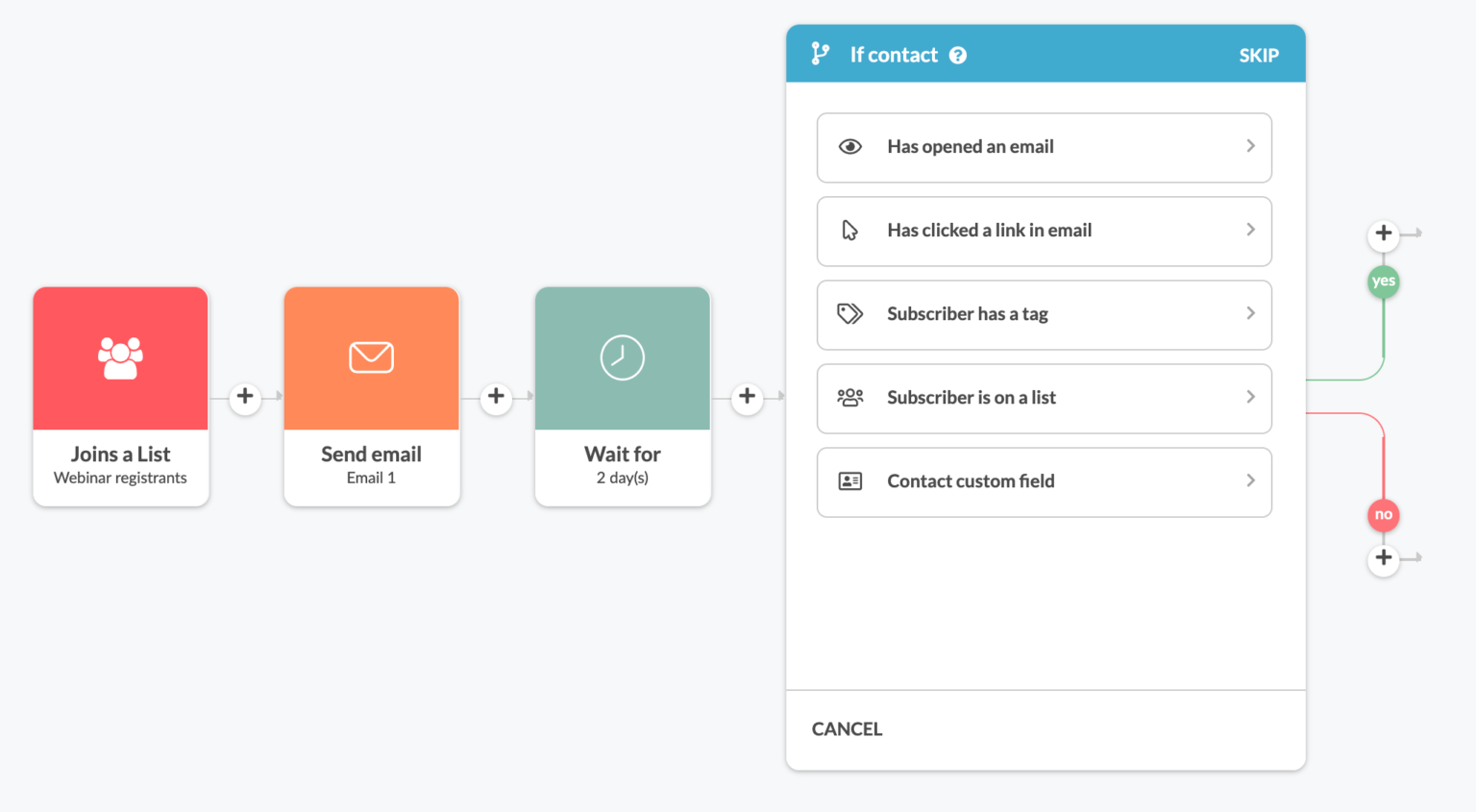This screenshot has width=1476, height=812.
Task: Add step on the yes branch
Action: [x=1383, y=234]
